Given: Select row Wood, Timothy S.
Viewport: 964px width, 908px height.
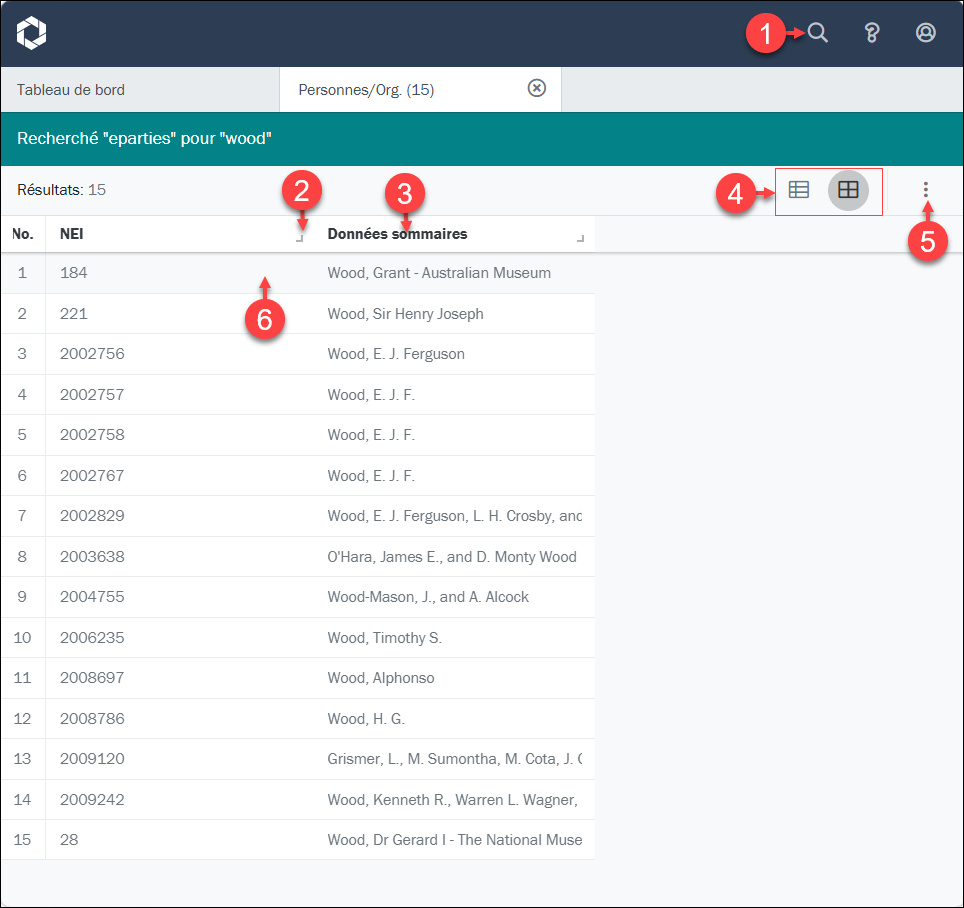Looking at the screenshot, I should [298, 638].
